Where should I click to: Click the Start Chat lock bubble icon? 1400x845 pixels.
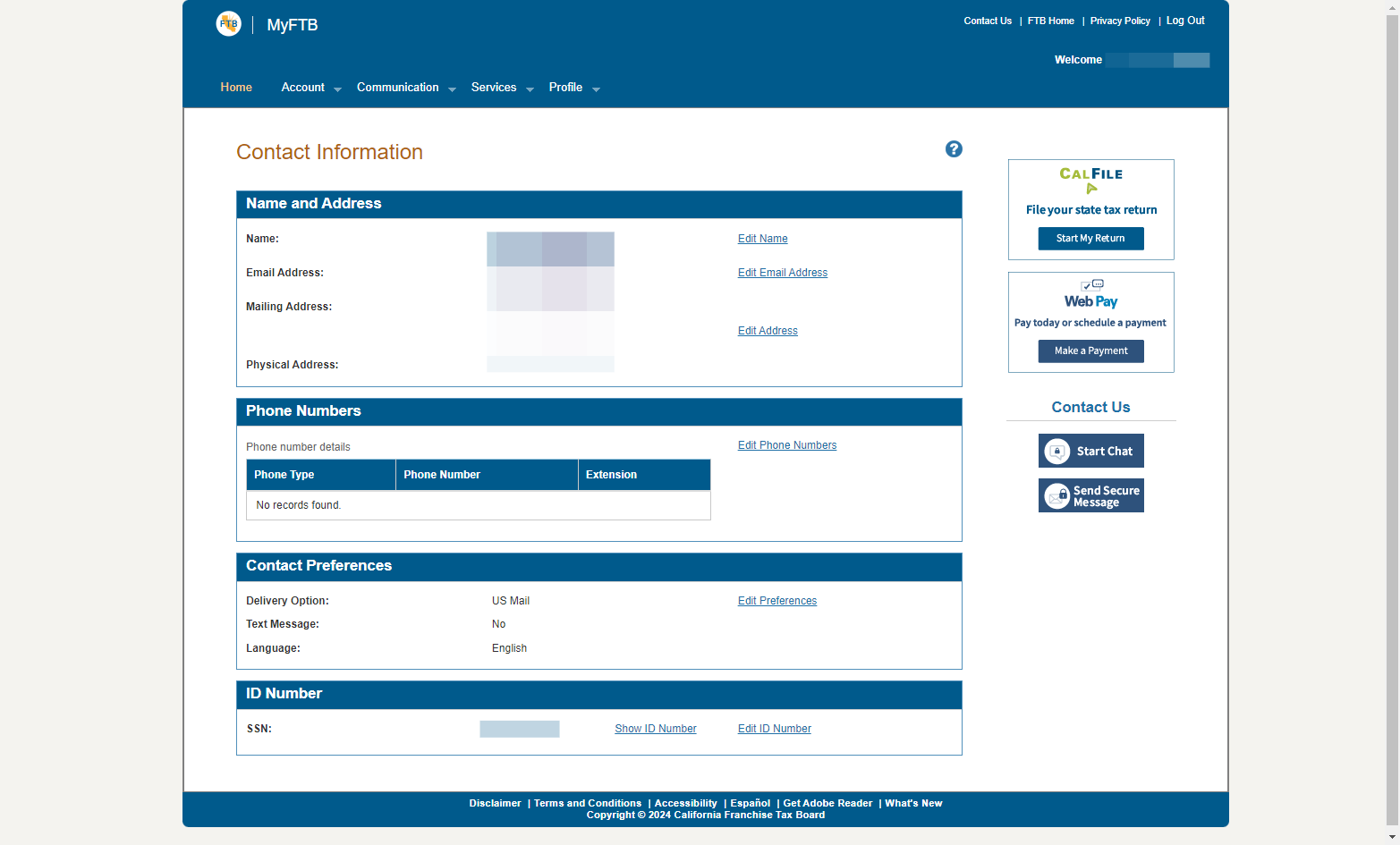[x=1057, y=452]
